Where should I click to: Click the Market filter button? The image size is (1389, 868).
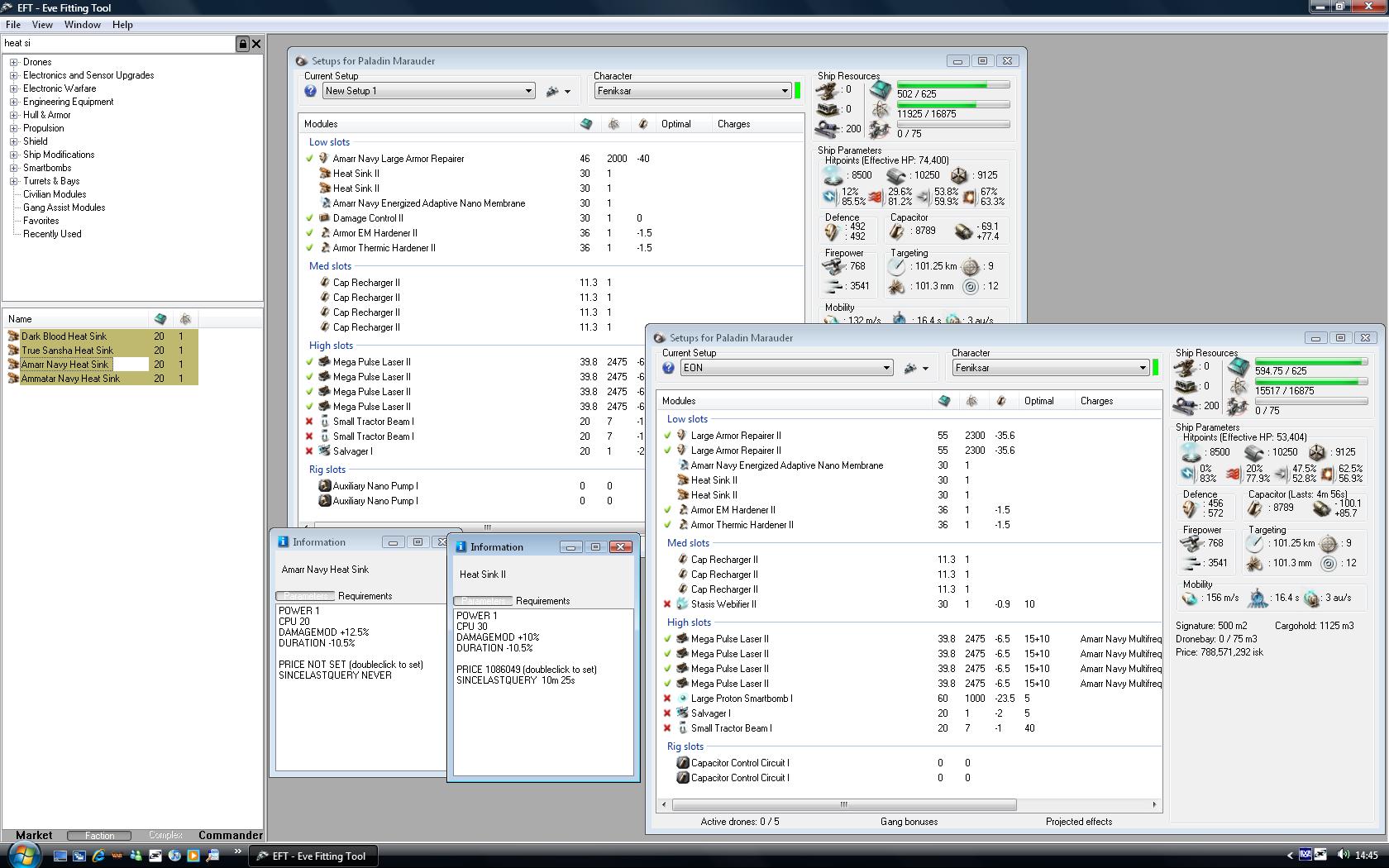pos(34,835)
